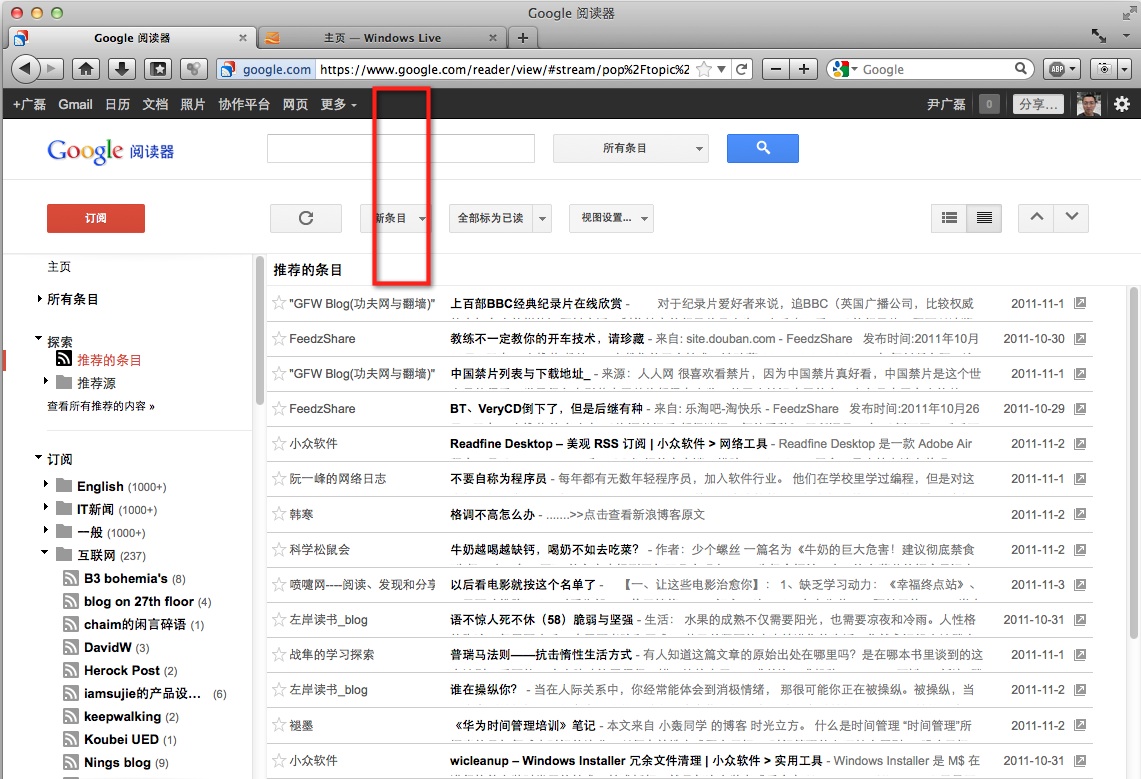Open the 视图设置... dropdown
This screenshot has width=1141, height=779.
coord(611,218)
